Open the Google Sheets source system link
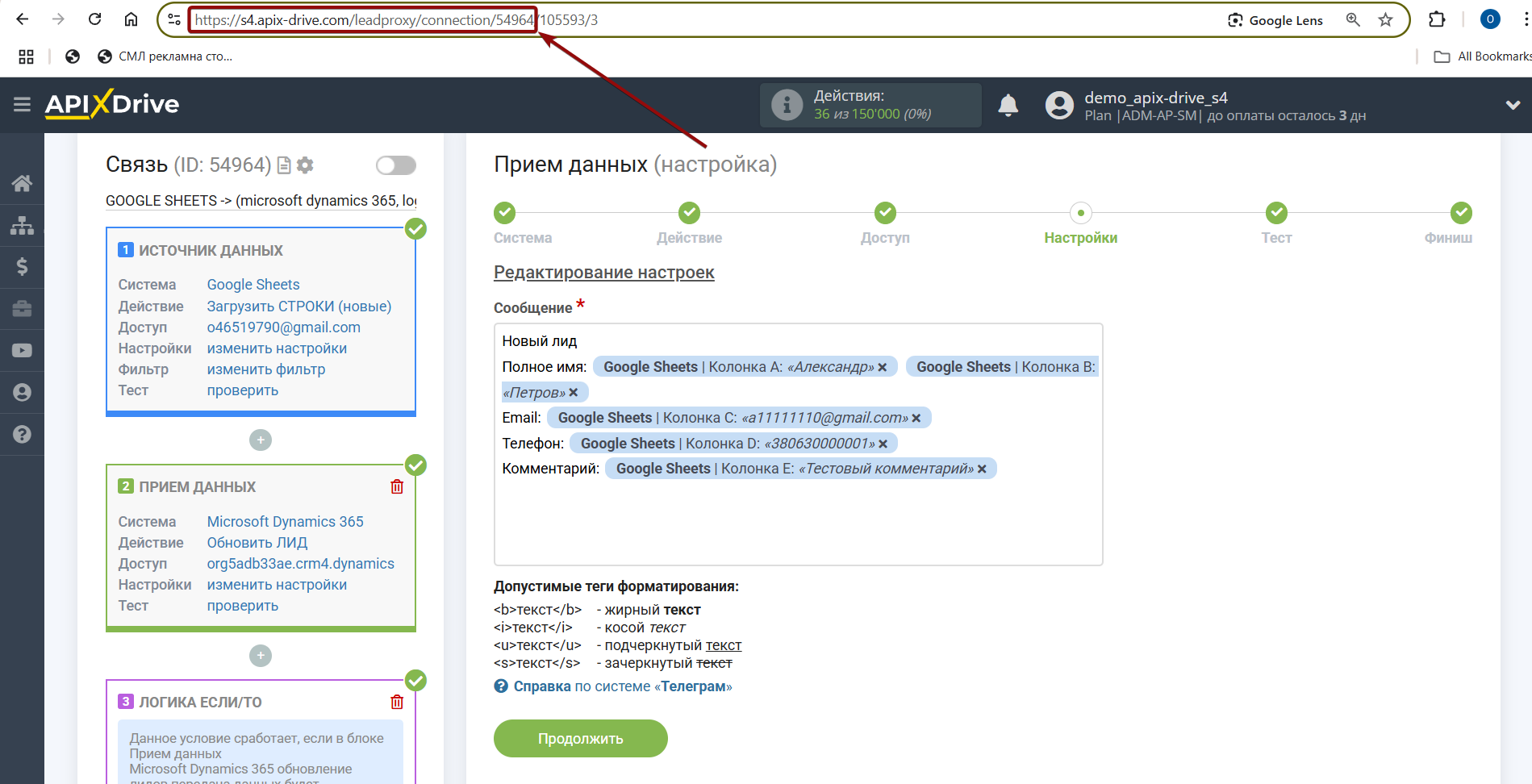This screenshot has width=1532, height=784. 253,285
